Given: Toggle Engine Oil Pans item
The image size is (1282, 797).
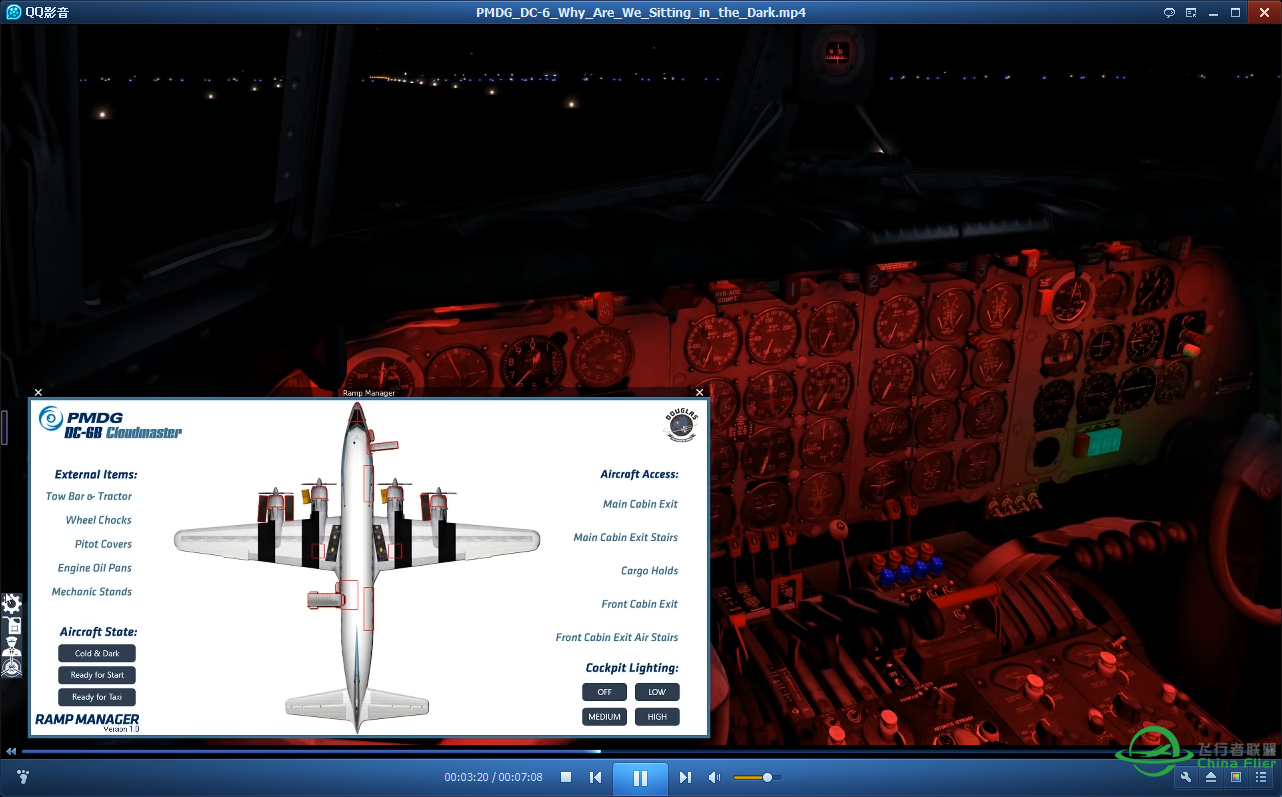Looking at the screenshot, I should tap(95, 568).
